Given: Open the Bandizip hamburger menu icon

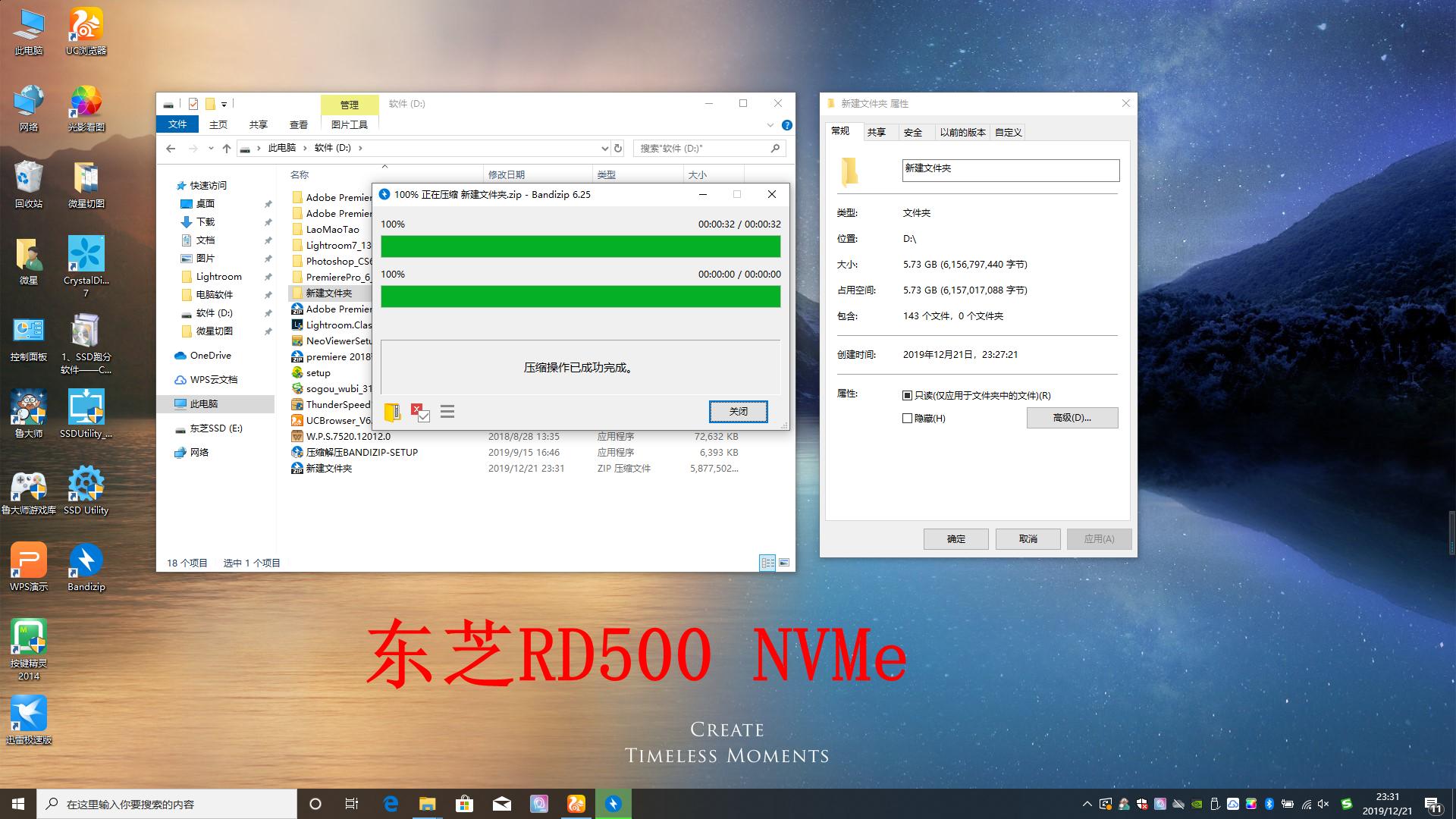Looking at the screenshot, I should coord(447,412).
